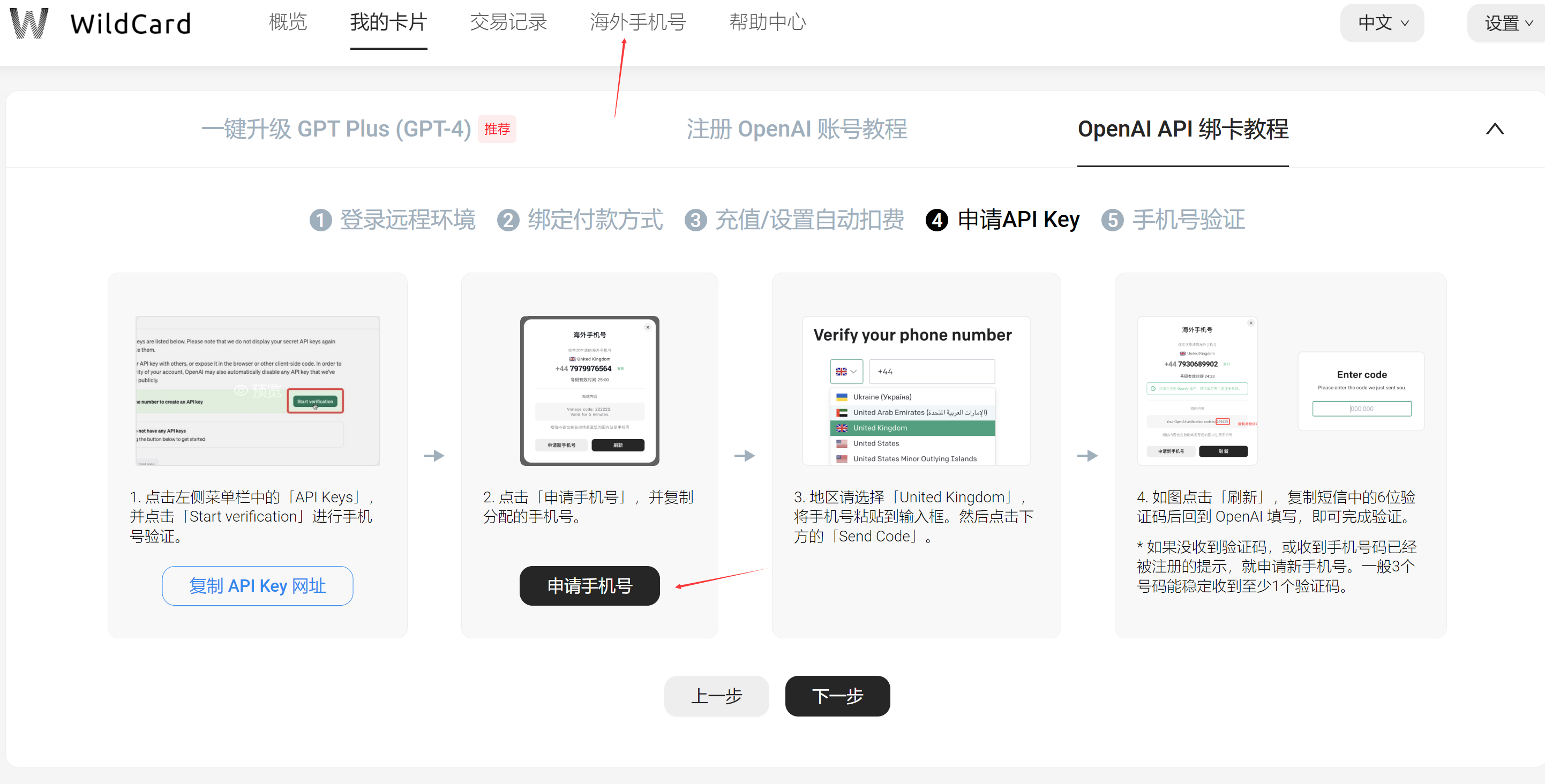Open the 中文 language dropdown
The image size is (1545, 784).
[x=1381, y=23]
